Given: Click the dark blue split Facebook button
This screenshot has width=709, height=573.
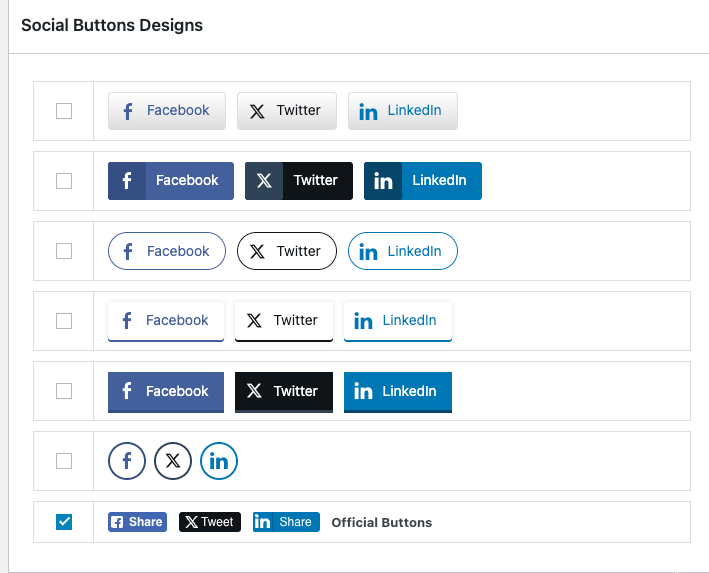Looking at the screenshot, I should [x=171, y=181].
